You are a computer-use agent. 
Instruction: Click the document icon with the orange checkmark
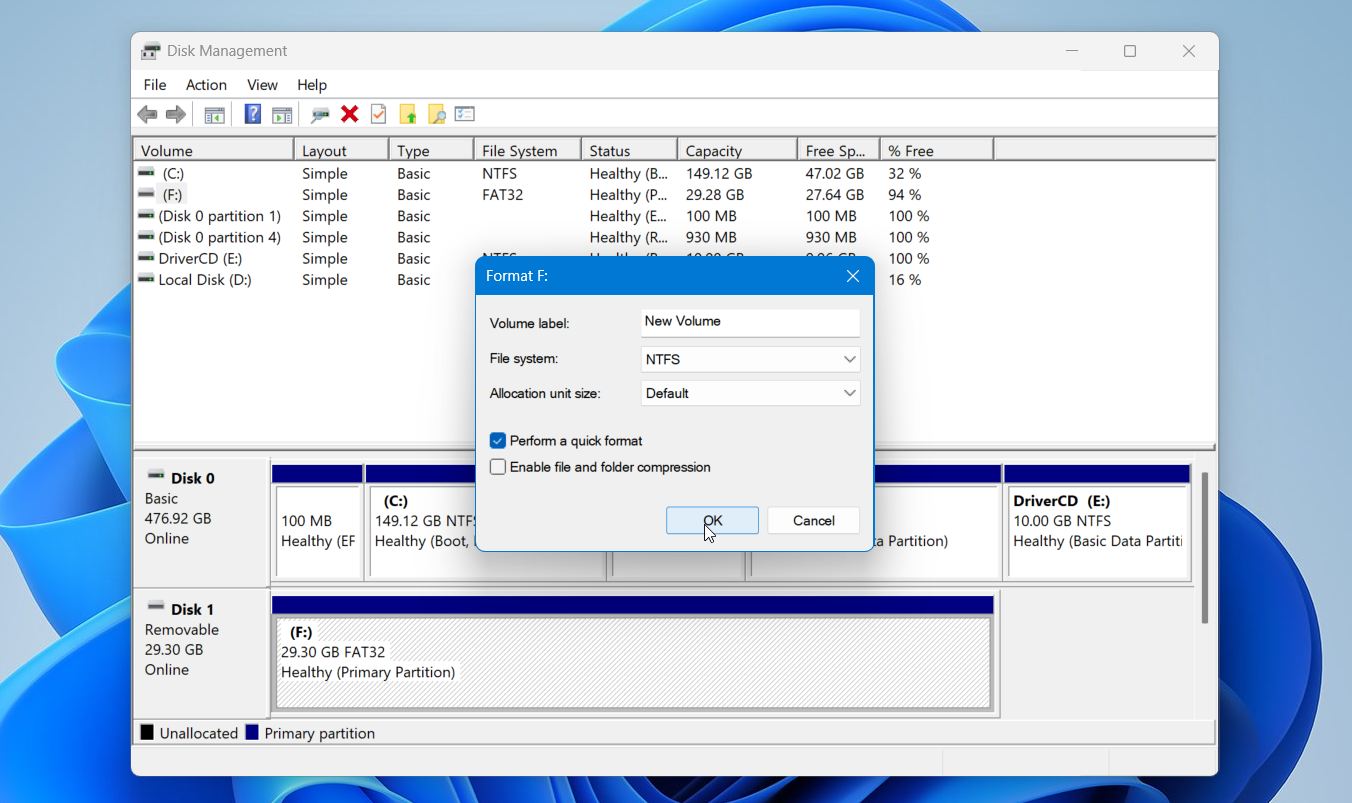(x=378, y=113)
